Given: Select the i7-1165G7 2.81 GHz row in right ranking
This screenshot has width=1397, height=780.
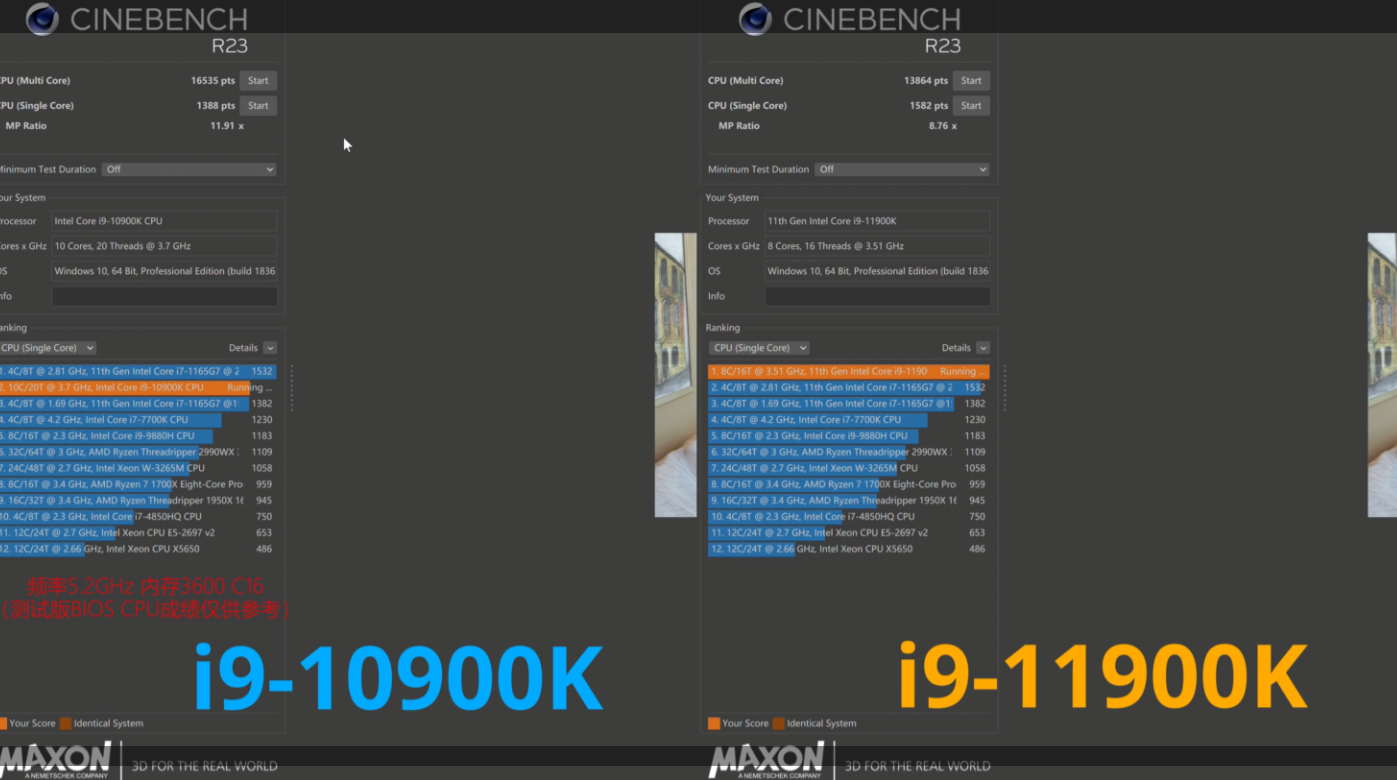Looking at the screenshot, I should point(849,388).
